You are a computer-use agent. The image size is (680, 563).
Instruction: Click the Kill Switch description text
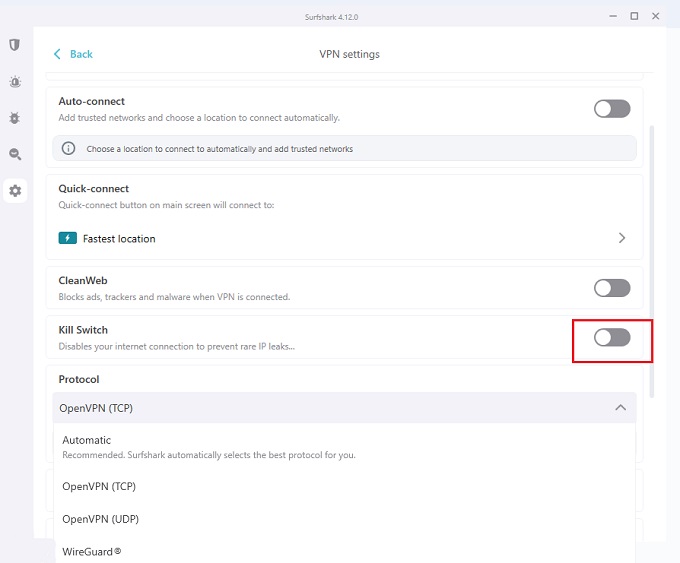(x=177, y=347)
